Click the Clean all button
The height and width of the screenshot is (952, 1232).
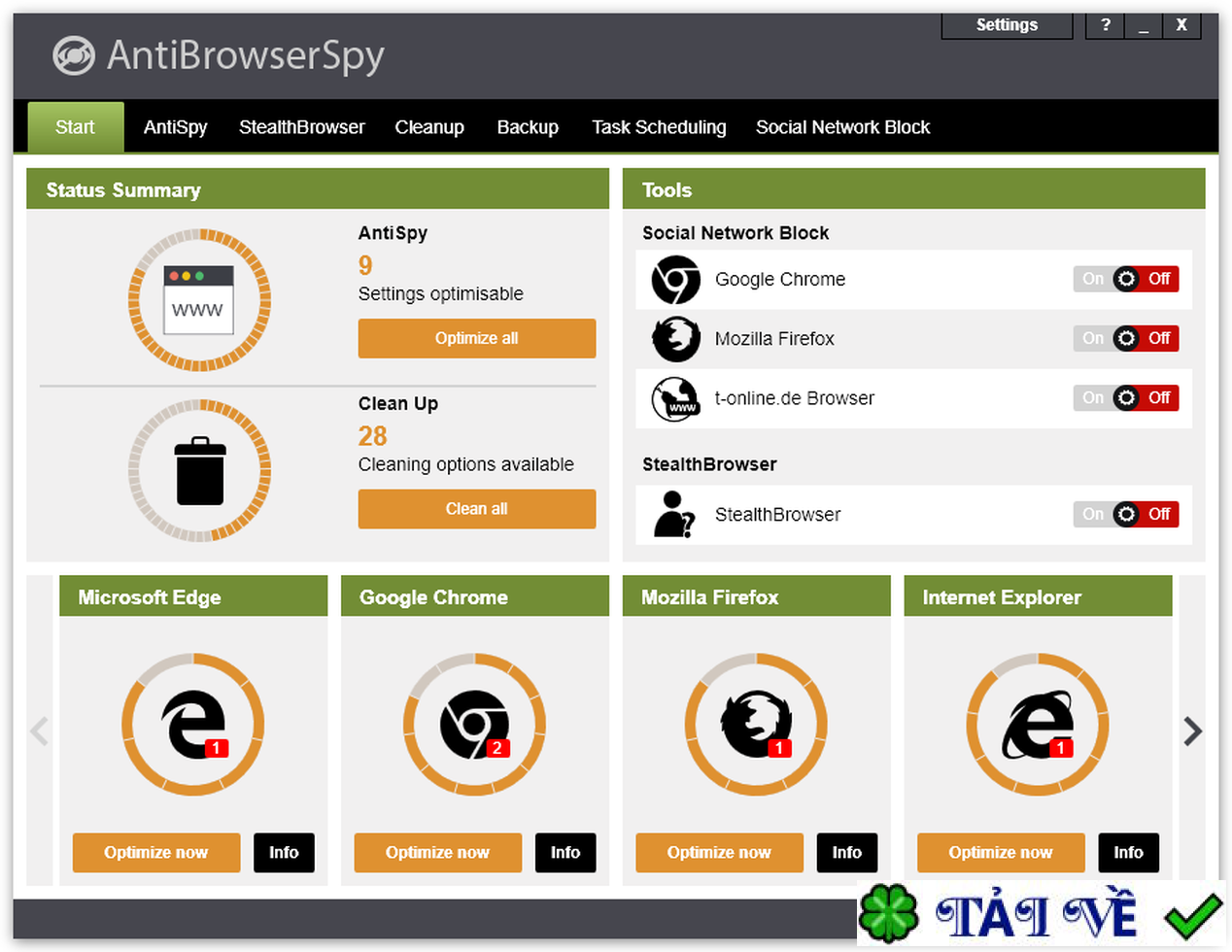click(476, 508)
